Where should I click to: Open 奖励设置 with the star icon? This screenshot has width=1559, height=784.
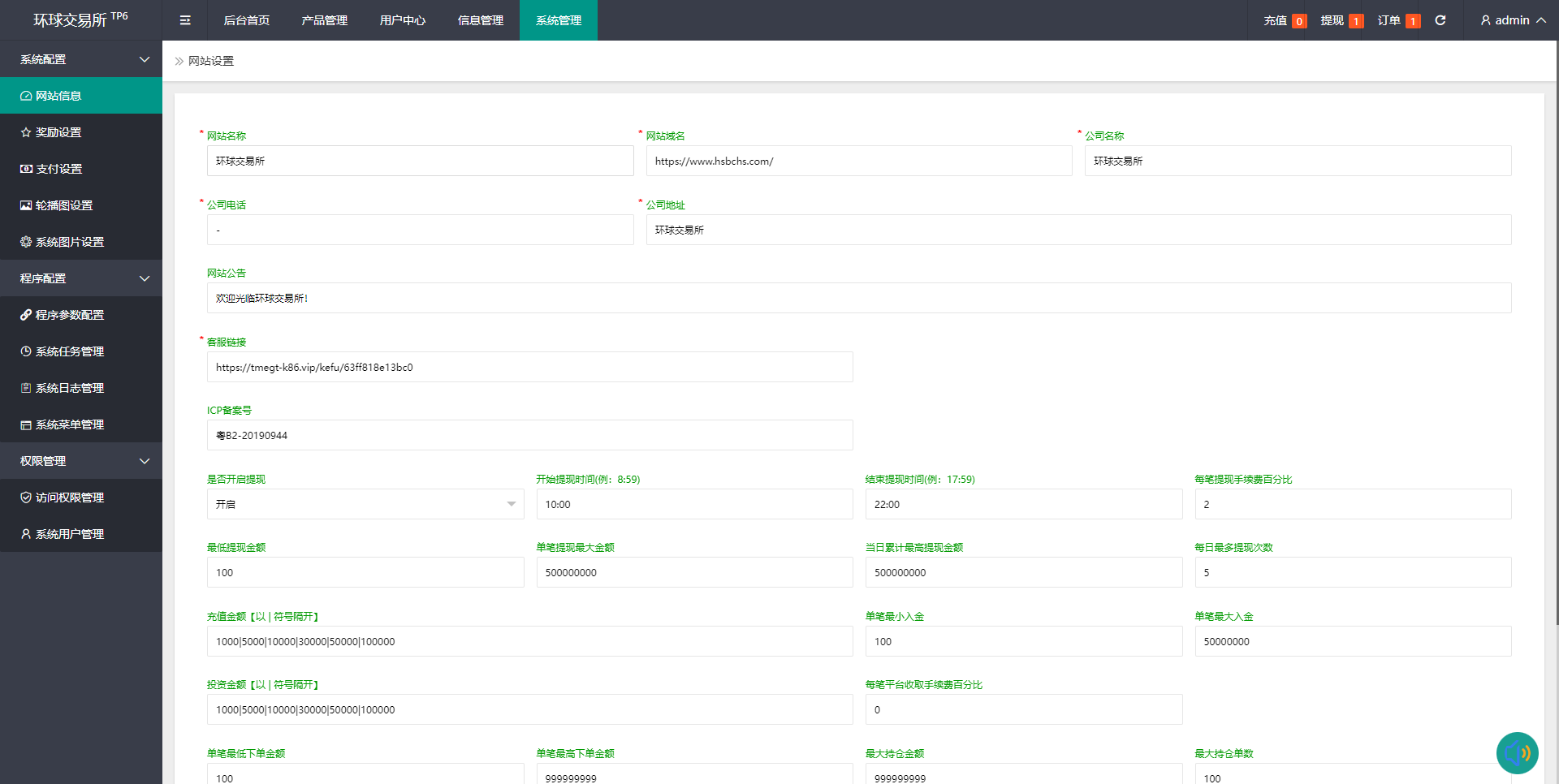coord(58,132)
